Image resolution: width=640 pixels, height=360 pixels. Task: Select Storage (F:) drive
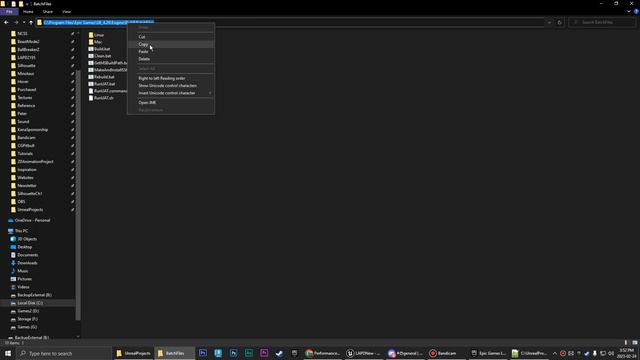click(27, 319)
